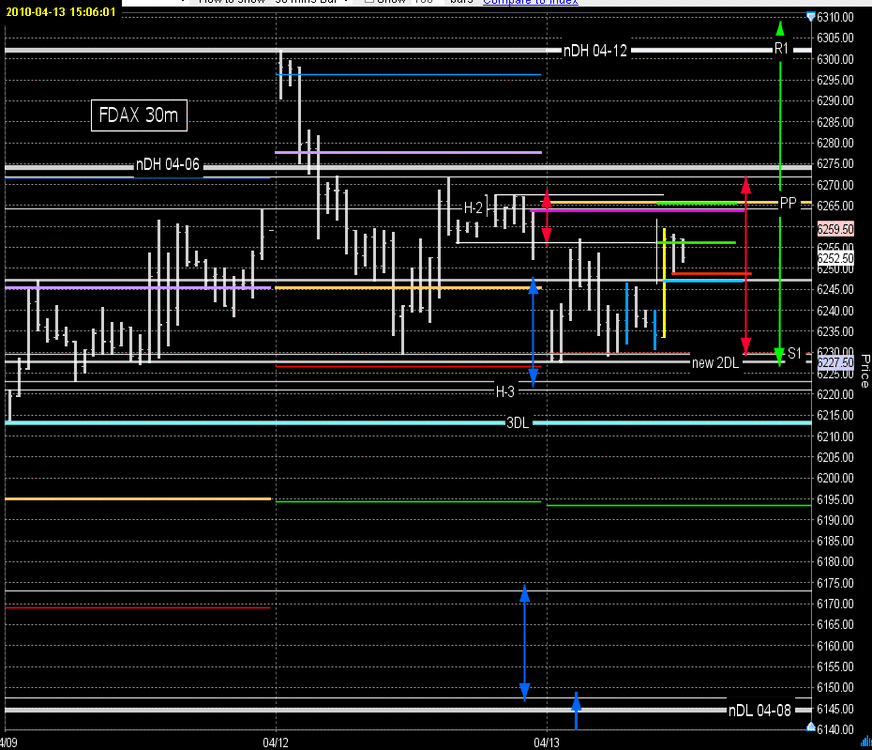Click the 6150.00 price axis value
Viewport: 872px width, 750px height.
[x=835, y=688]
